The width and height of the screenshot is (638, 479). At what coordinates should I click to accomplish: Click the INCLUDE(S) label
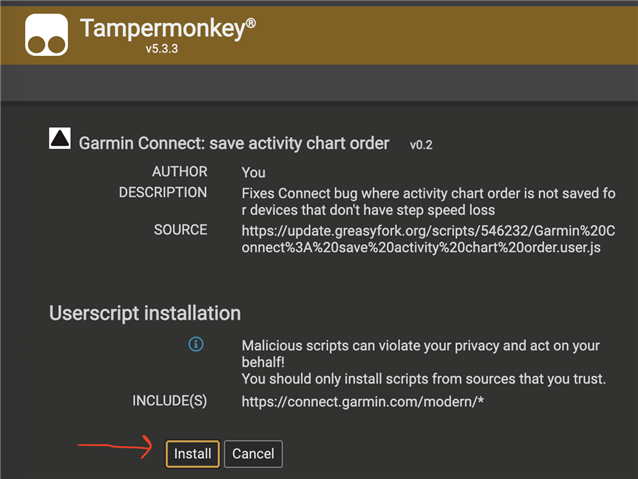click(170, 401)
